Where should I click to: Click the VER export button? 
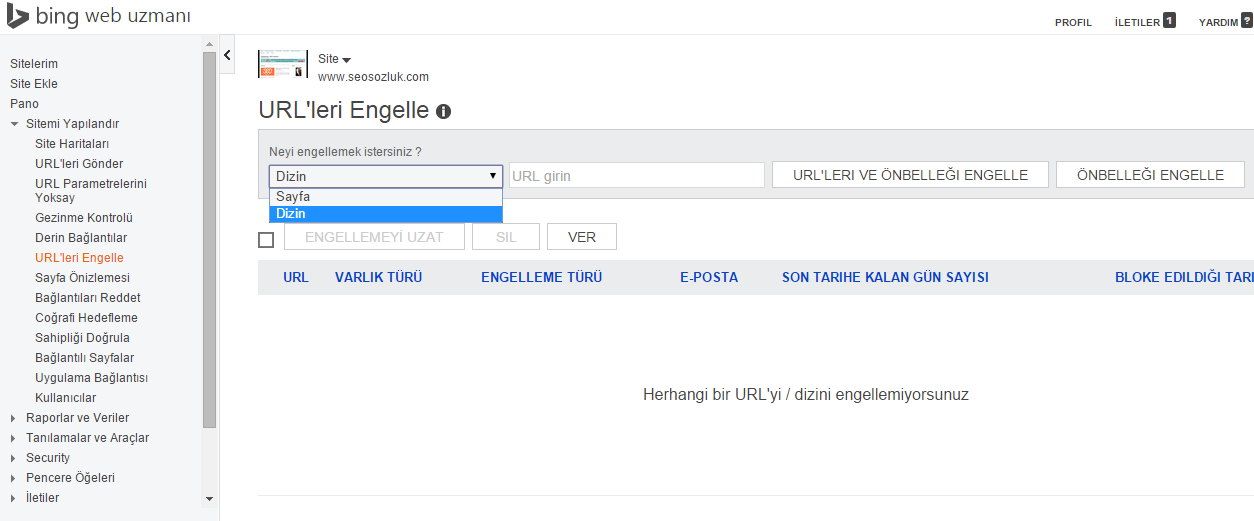(581, 237)
